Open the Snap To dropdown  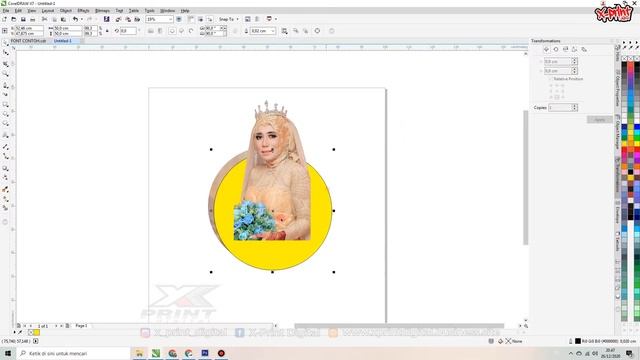[x=228, y=19]
